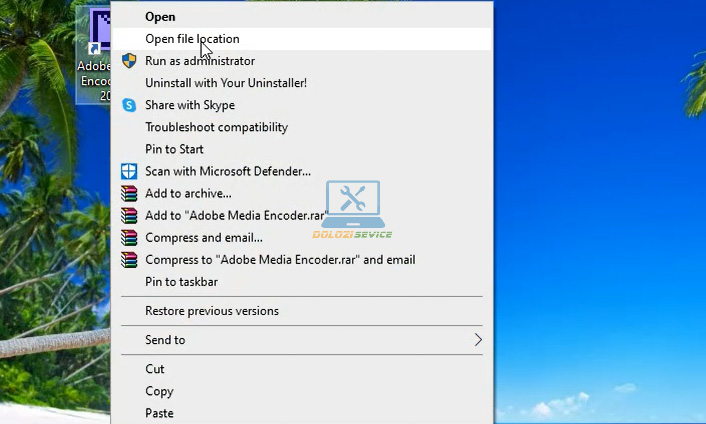Click the Skype icon in context menu
This screenshot has width=706, height=424.
(129, 105)
